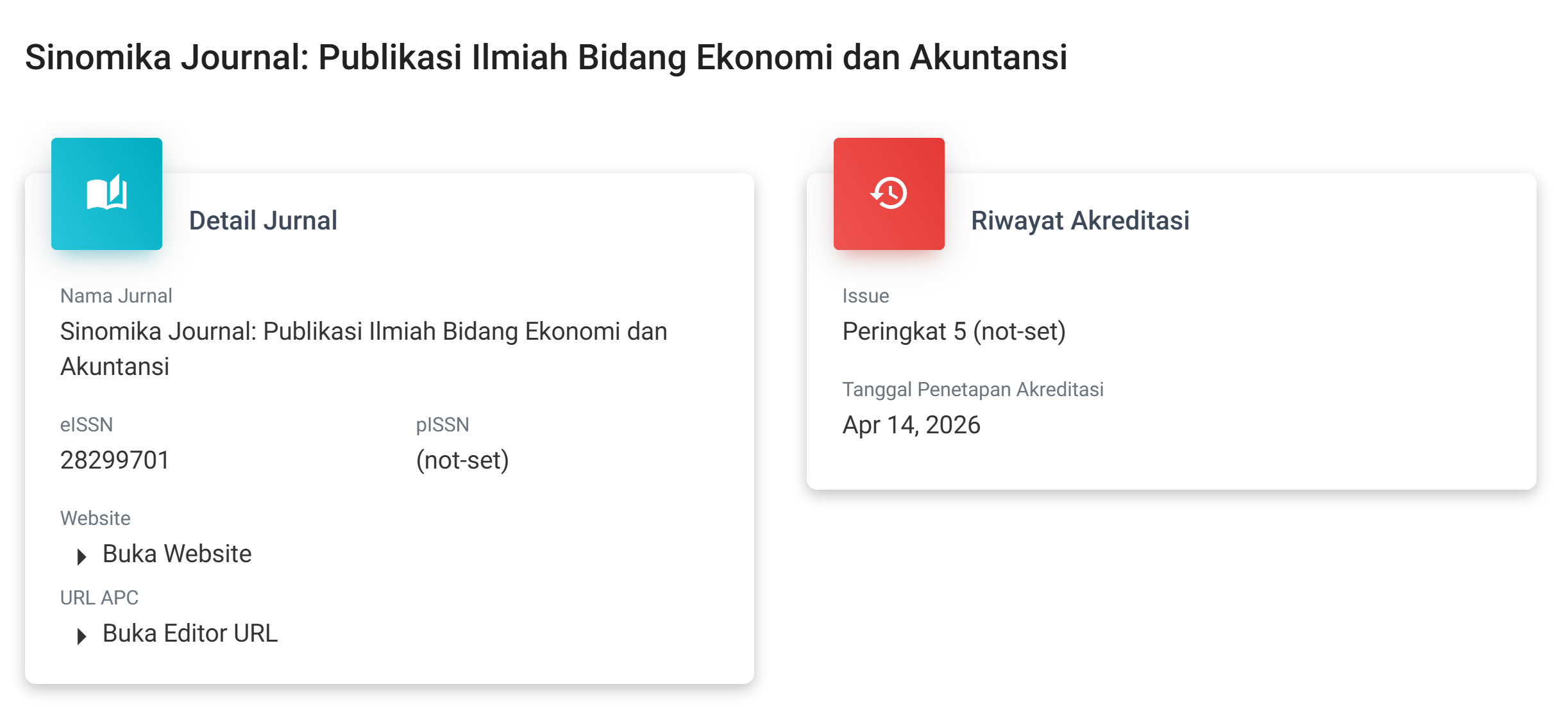Select the Riwayat Akreditasi card heading
1568x716 pixels.
(1080, 221)
